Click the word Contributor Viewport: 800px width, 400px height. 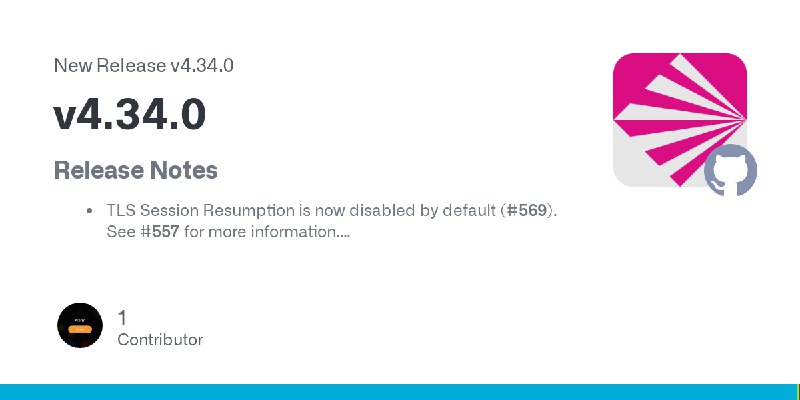click(x=160, y=339)
